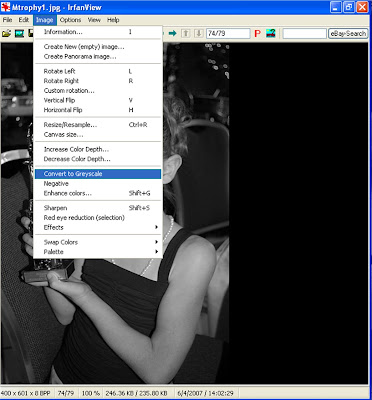This screenshot has width=372, height=400.
Task: Open the View menu
Action: coord(94,20)
